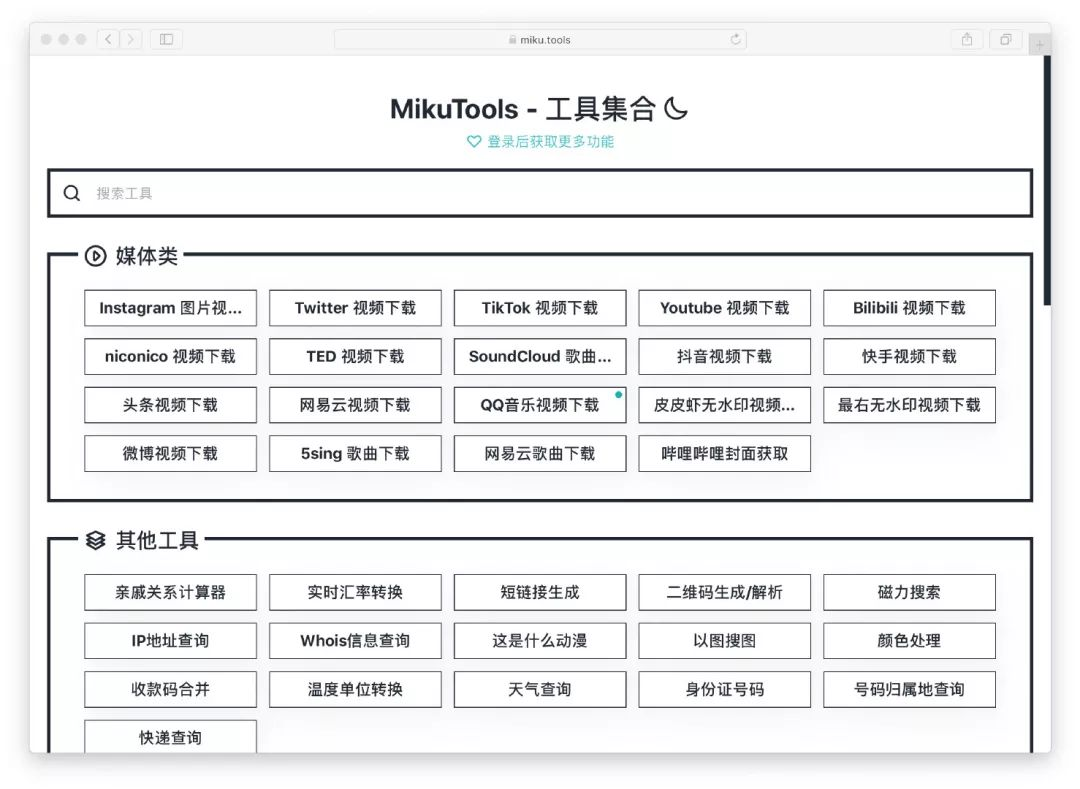Screen dimensions: 1080x789
Task: Open a new tab with the plus button
Action: click(x=1039, y=45)
